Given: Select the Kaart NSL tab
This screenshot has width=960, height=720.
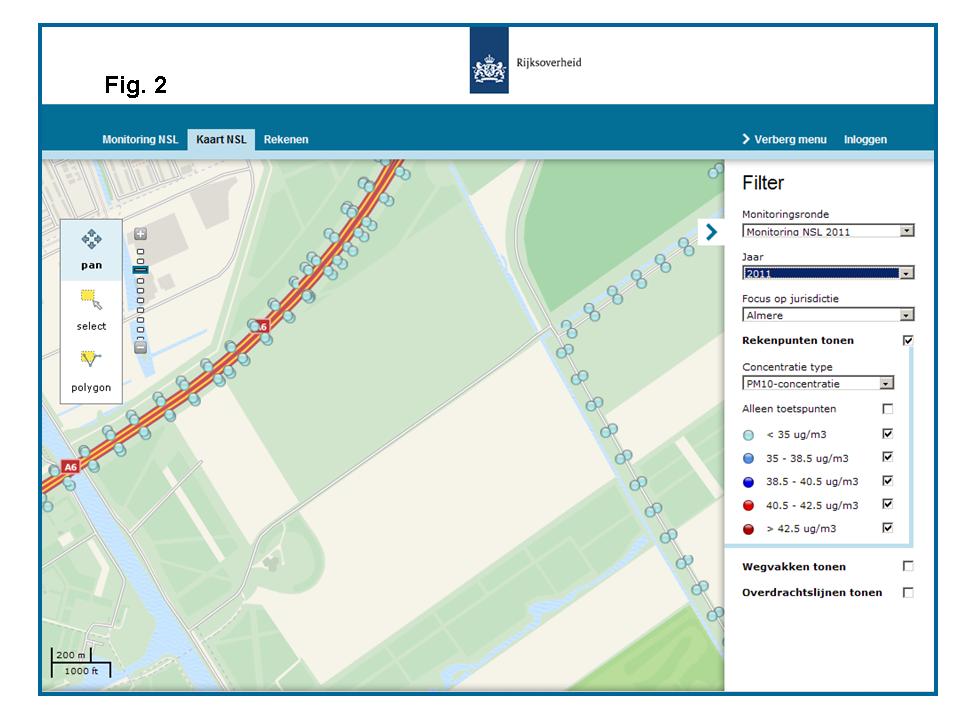Looking at the screenshot, I should 221,140.
